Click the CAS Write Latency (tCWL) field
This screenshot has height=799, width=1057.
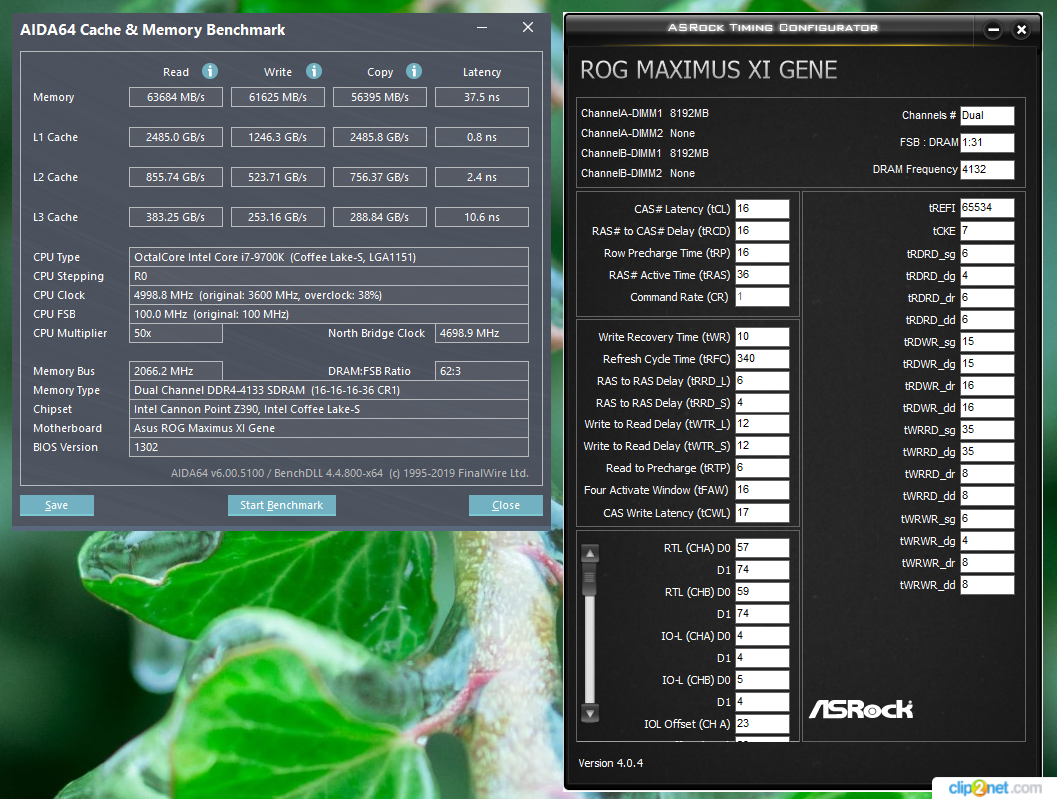(x=762, y=513)
